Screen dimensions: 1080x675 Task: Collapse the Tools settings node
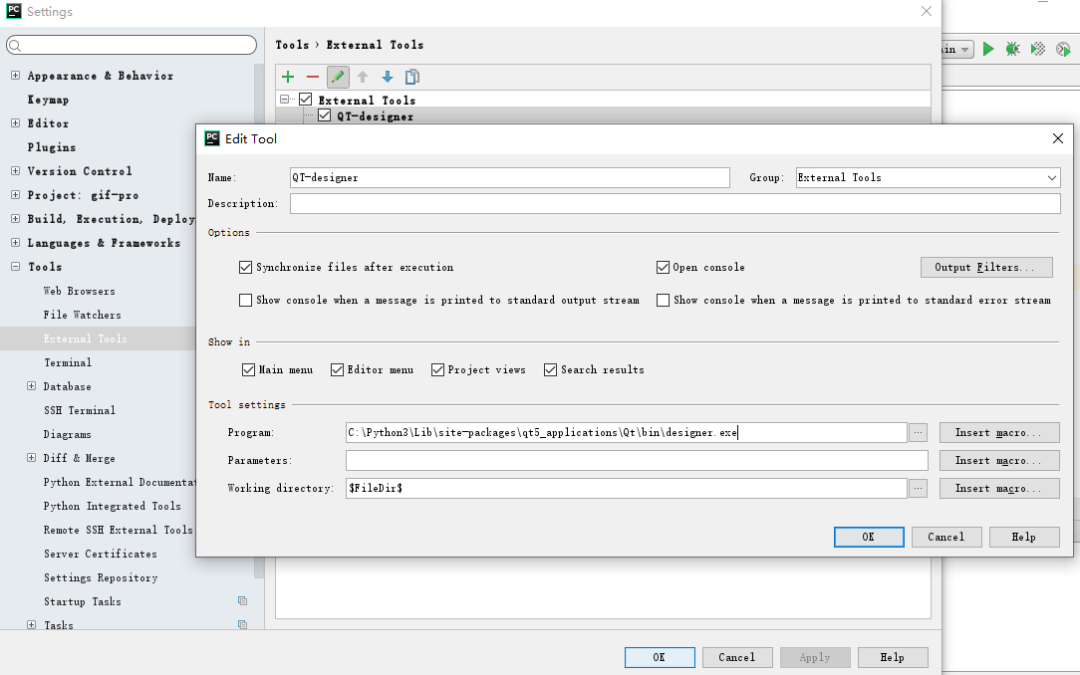15,267
